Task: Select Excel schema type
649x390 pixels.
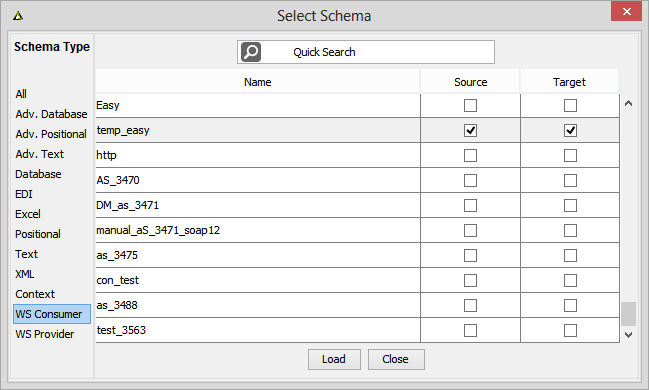Action: (x=28, y=214)
